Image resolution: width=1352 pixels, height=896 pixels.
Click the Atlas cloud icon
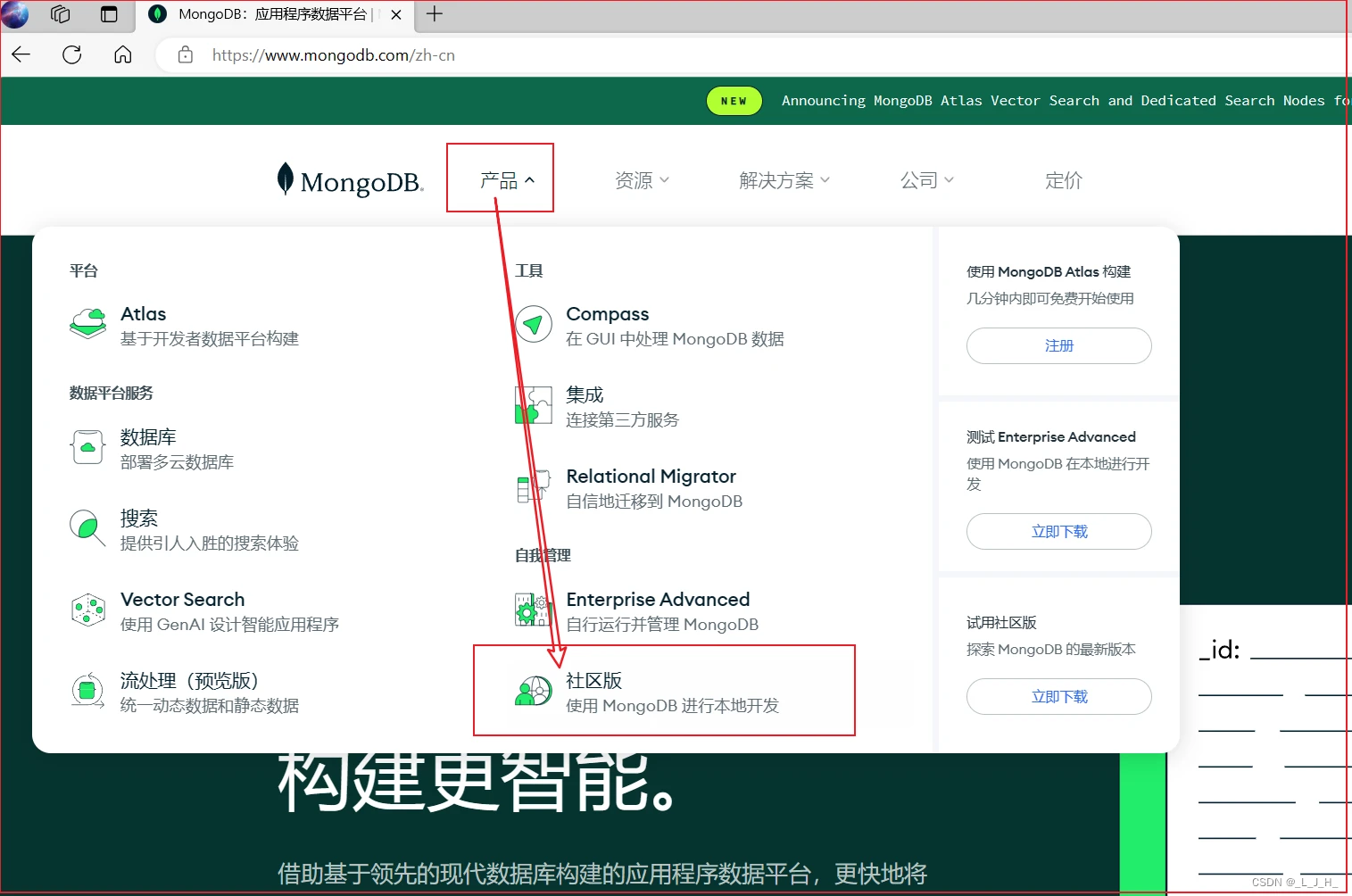coord(87,323)
